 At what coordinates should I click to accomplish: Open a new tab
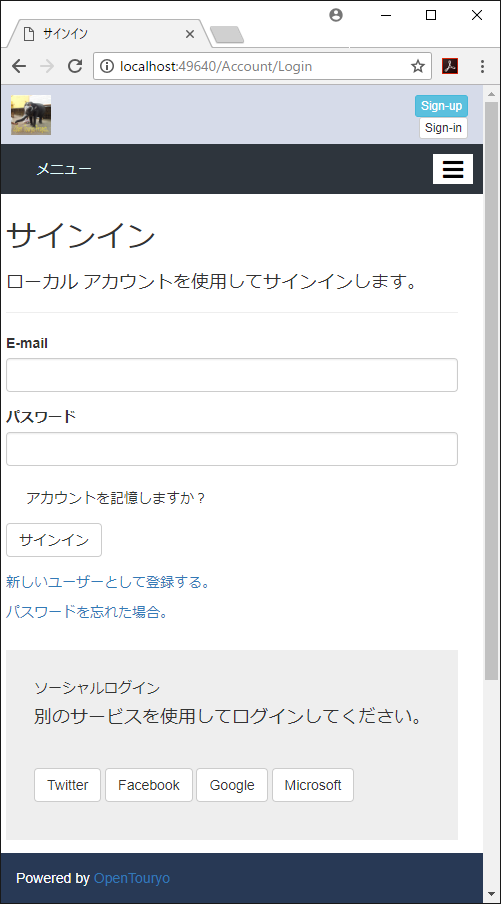coord(227,35)
